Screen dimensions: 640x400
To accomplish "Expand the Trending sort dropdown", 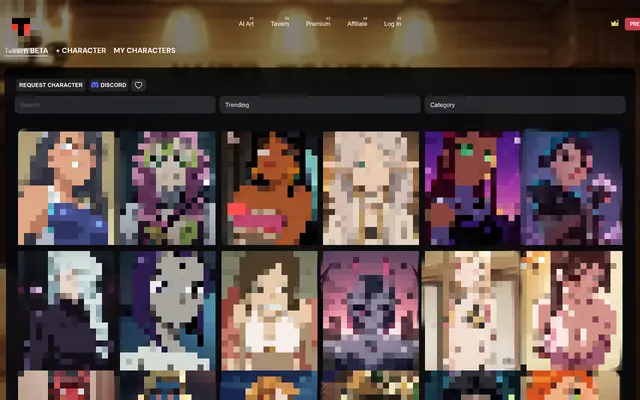I will 320,104.
